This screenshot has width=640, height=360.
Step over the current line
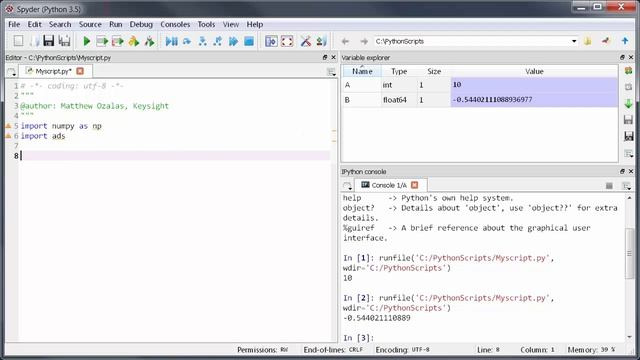pos(187,41)
